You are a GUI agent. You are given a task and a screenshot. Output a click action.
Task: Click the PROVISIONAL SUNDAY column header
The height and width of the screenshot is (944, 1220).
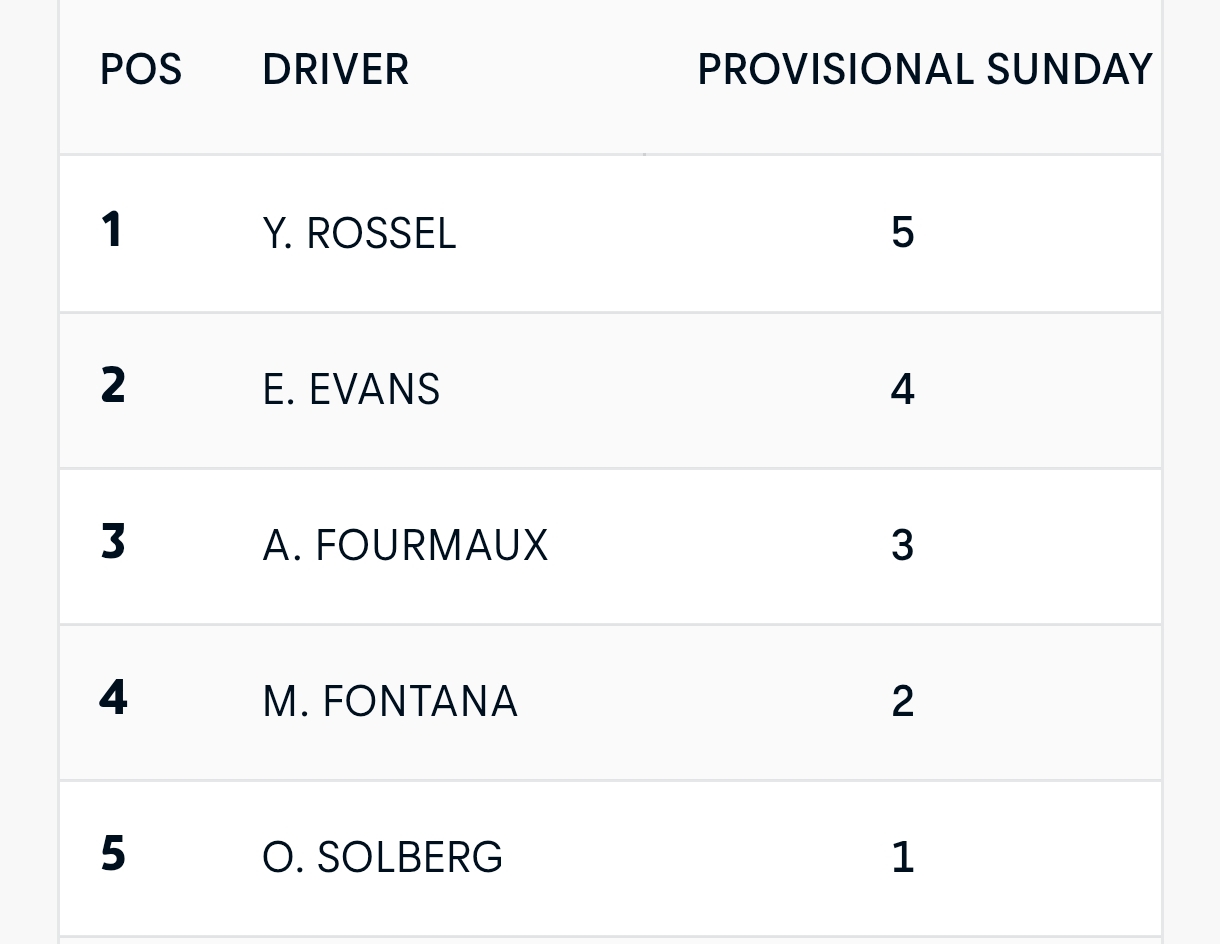[x=924, y=70]
